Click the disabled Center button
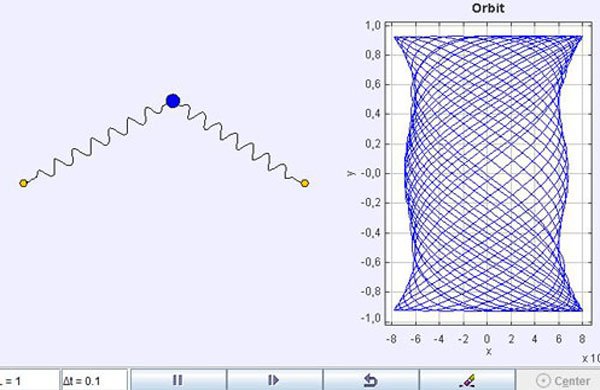This screenshot has width=600, height=390. click(x=558, y=380)
